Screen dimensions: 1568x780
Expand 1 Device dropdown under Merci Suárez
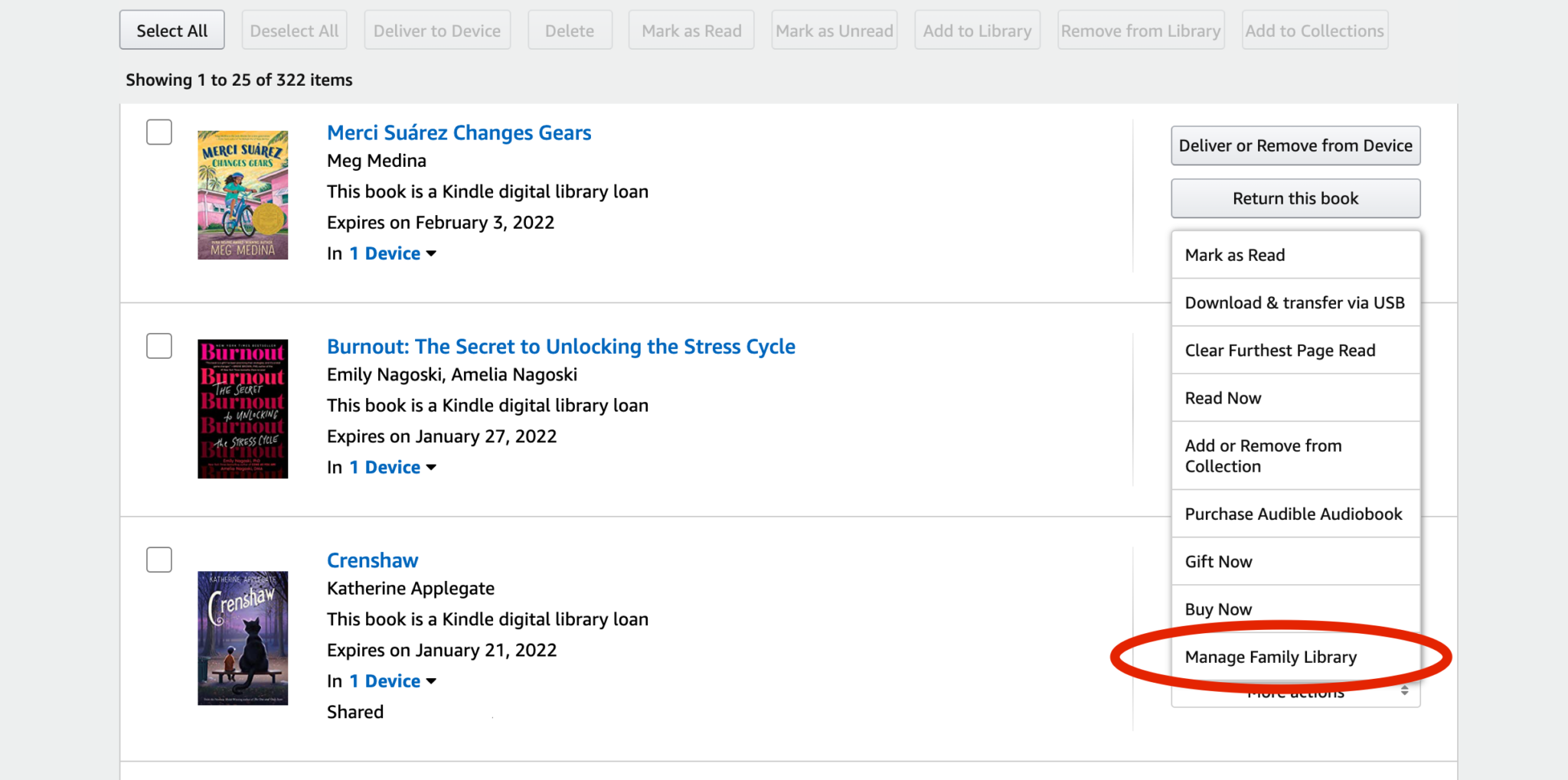click(x=392, y=253)
